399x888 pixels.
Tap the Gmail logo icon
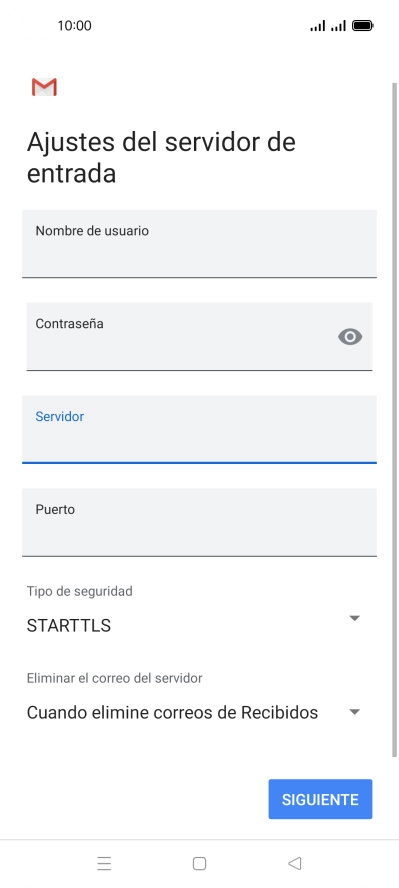pos(44,87)
